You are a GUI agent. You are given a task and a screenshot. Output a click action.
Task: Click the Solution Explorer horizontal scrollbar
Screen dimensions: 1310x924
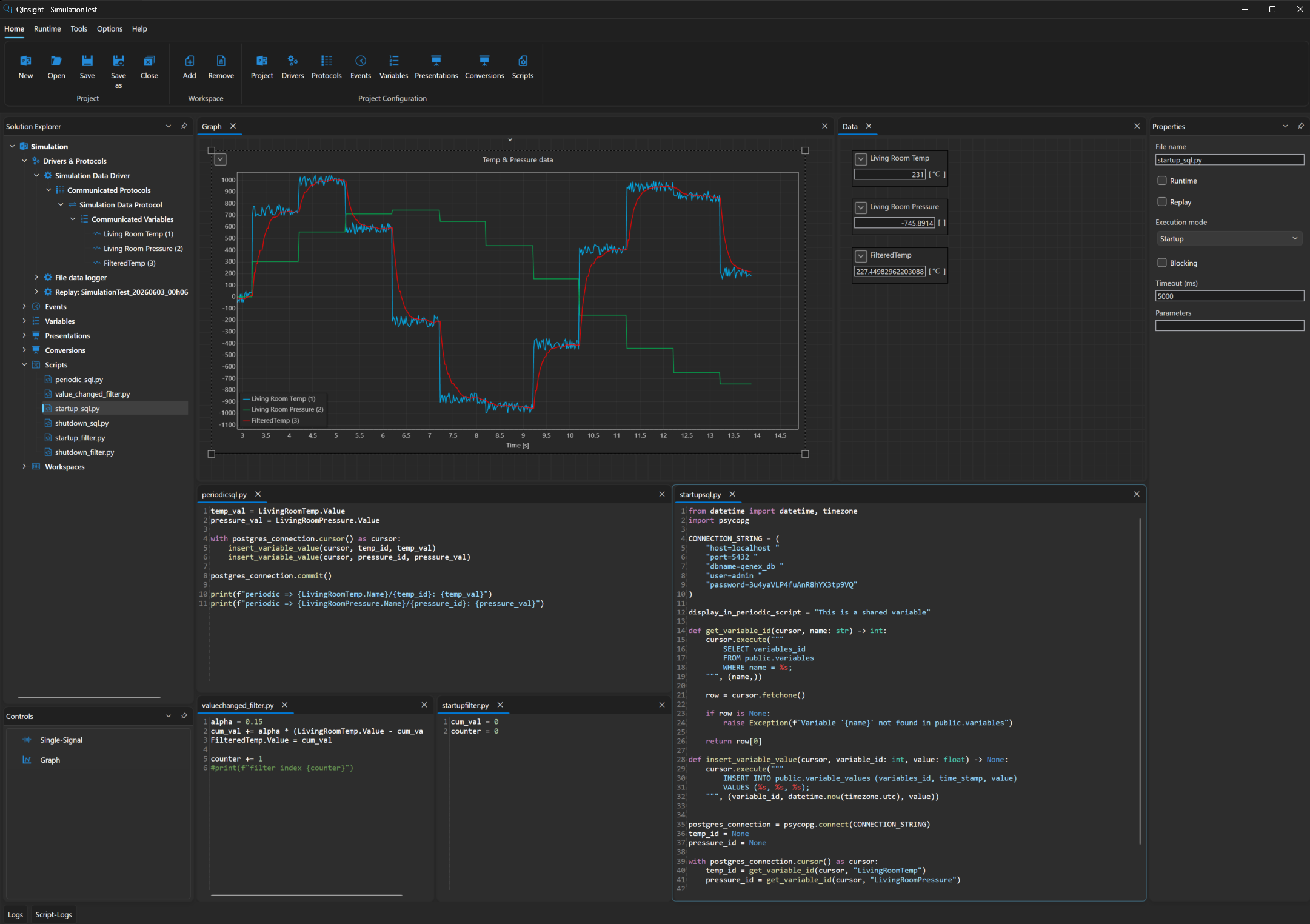click(x=89, y=697)
